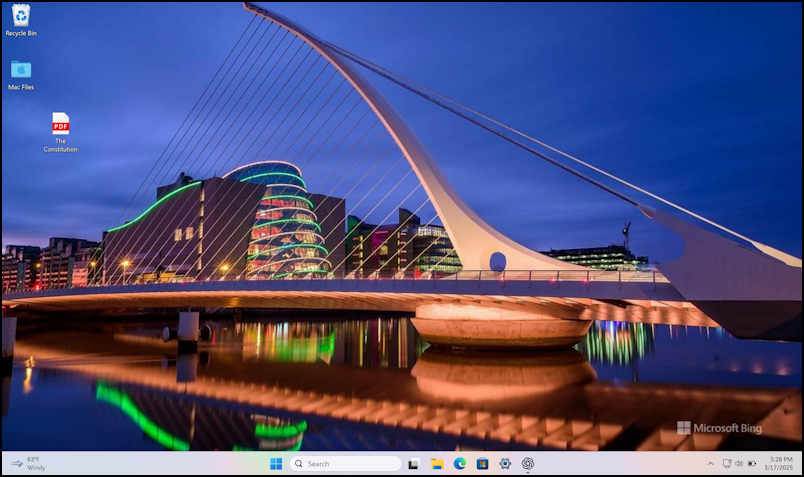
Task: Select the Mac Files folder
Action: tap(20, 70)
